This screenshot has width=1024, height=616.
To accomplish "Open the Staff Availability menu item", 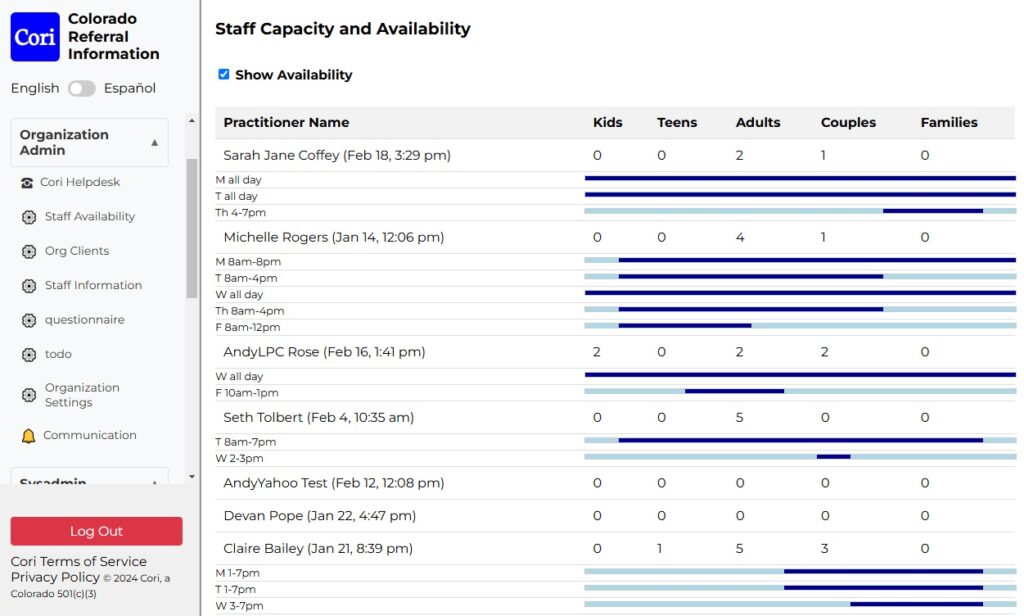I will (x=89, y=217).
